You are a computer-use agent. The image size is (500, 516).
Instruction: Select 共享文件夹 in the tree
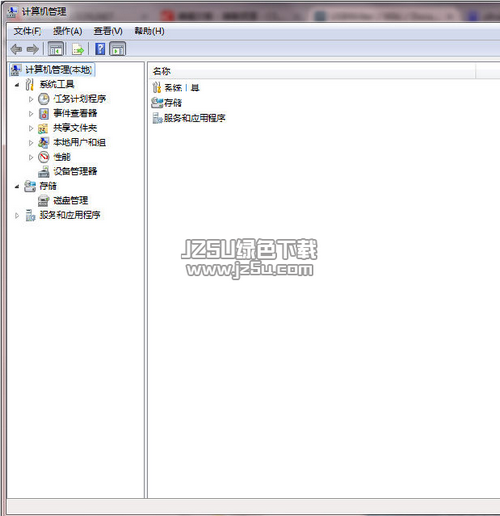(75, 128)
